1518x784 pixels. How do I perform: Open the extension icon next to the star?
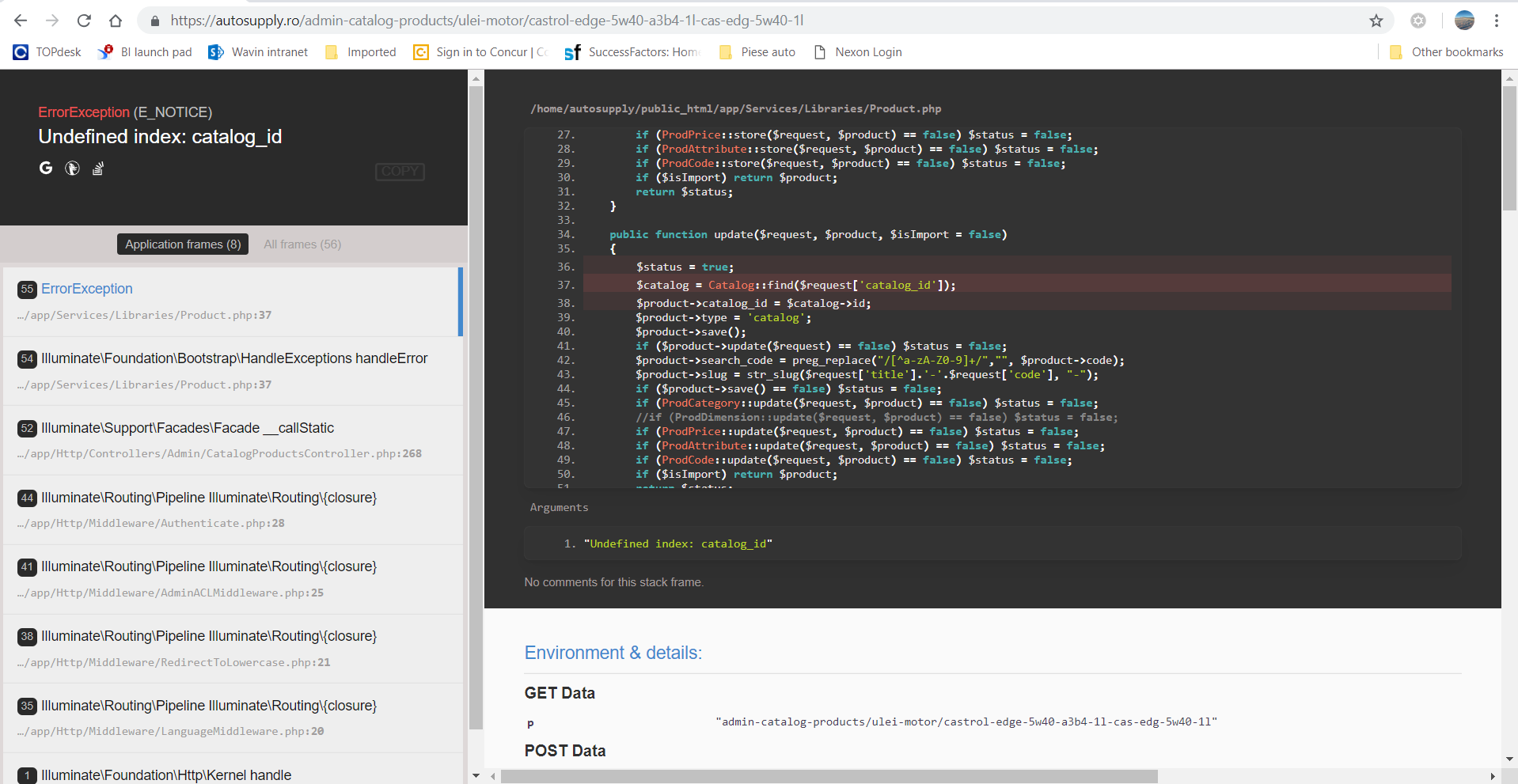tap(1418, 21)
